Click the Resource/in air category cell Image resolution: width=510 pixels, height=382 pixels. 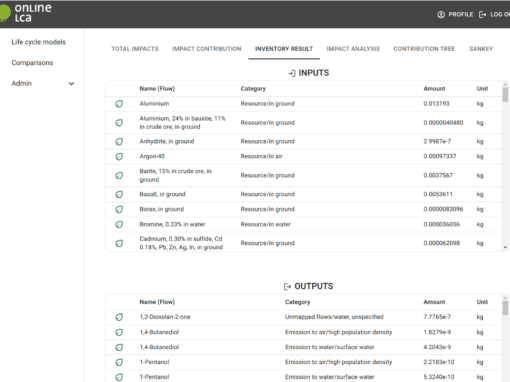click(x=261, y=156)
